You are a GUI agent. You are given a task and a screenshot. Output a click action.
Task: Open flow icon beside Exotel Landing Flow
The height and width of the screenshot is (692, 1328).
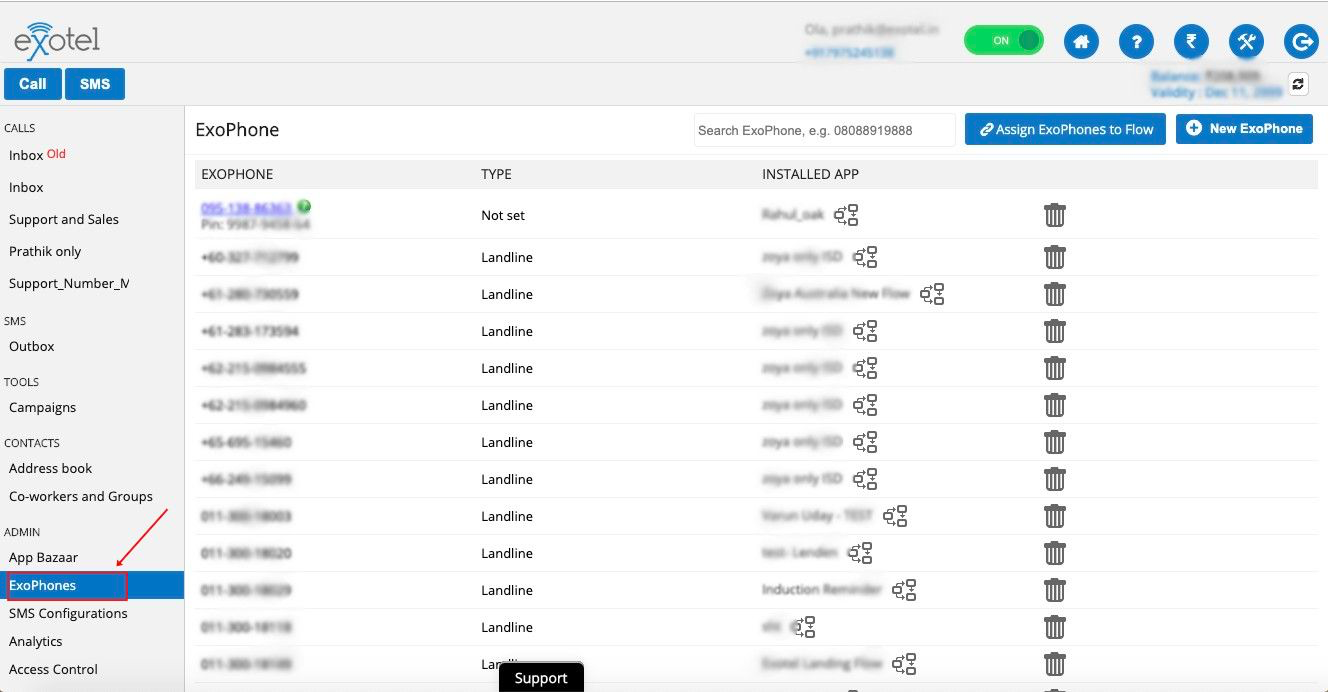click(x=905, y=664)
